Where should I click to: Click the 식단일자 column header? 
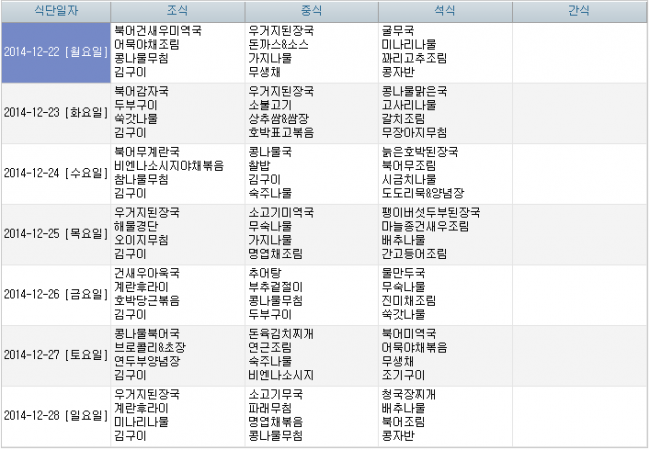click(x=55, y=12)
